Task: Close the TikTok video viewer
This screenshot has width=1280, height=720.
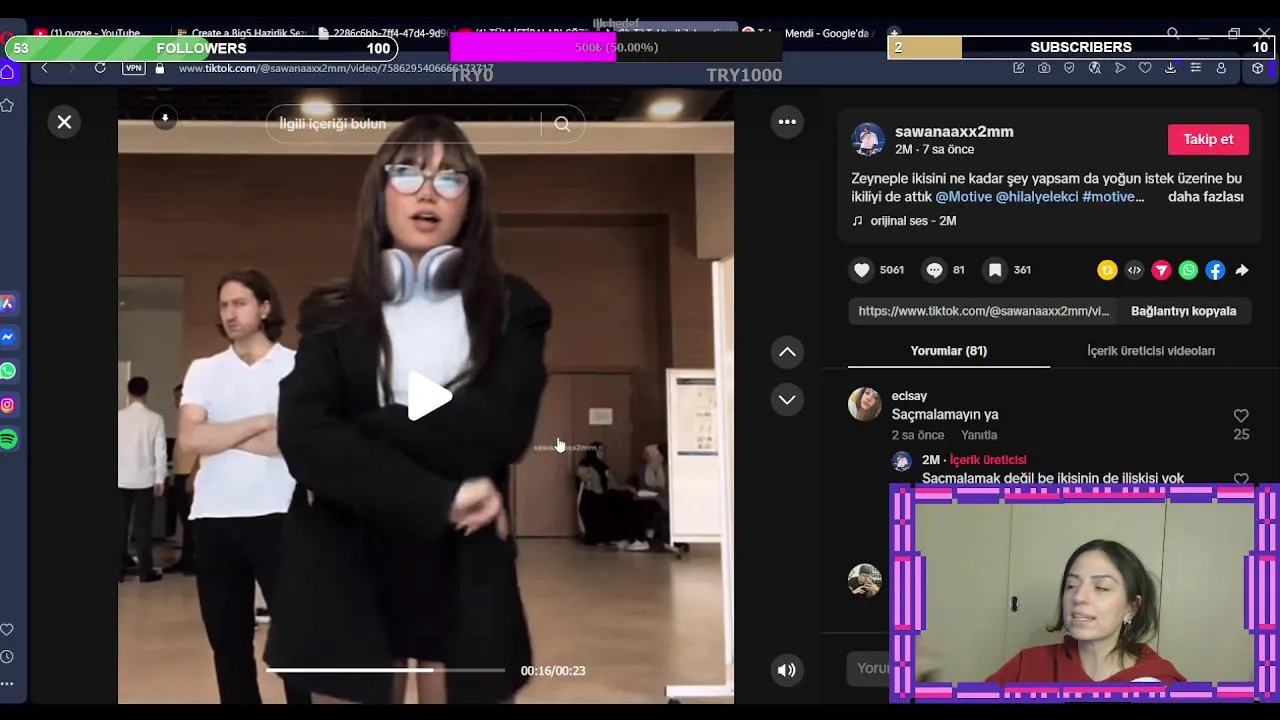Action: point(64,122)
